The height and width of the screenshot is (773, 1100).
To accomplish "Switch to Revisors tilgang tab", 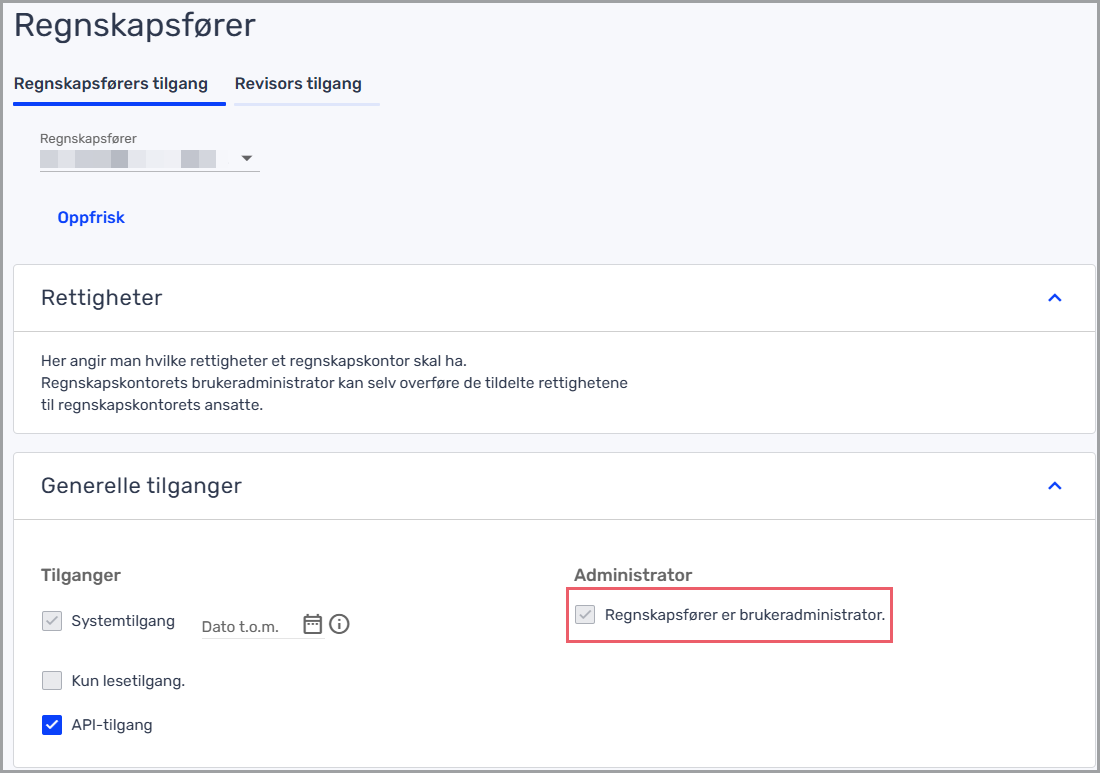I will [x=298, y=84].
